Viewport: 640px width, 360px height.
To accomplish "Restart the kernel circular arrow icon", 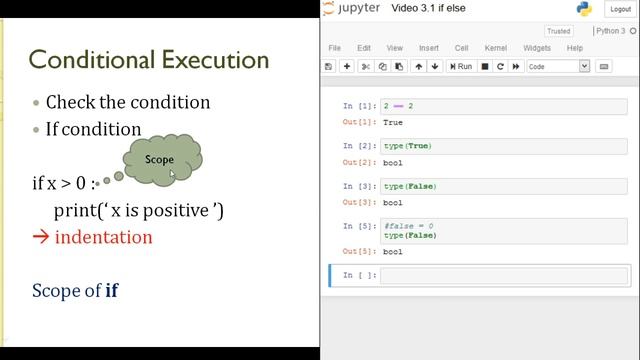I will point(500,67).
